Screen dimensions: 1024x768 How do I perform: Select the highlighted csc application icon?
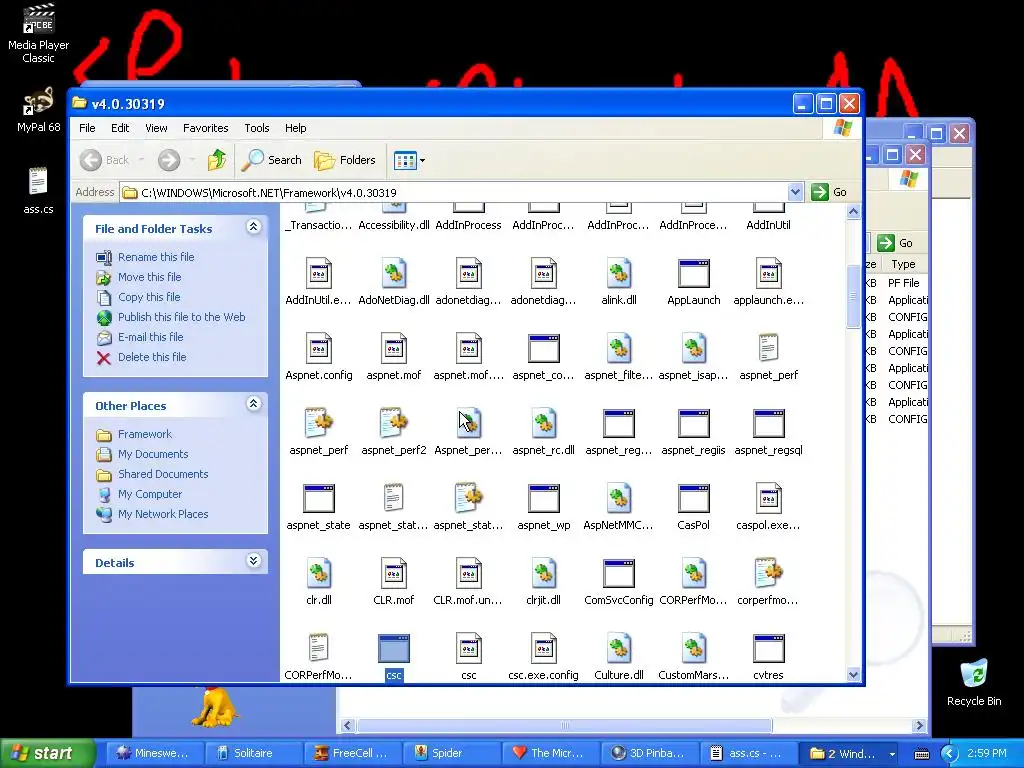[x=394, y=648]
